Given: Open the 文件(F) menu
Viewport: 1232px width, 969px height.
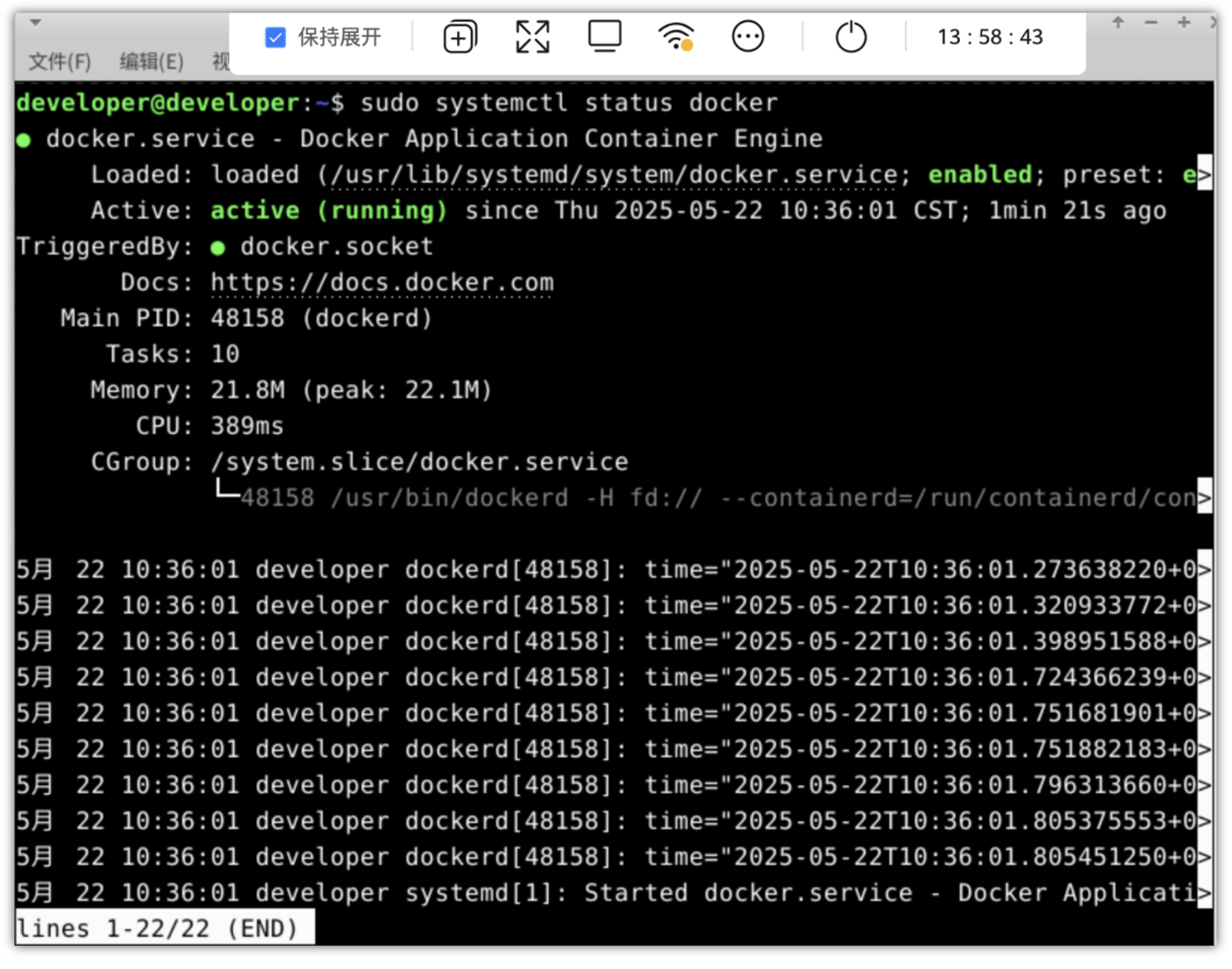Looking at the screenshot, I should (59, 61).
